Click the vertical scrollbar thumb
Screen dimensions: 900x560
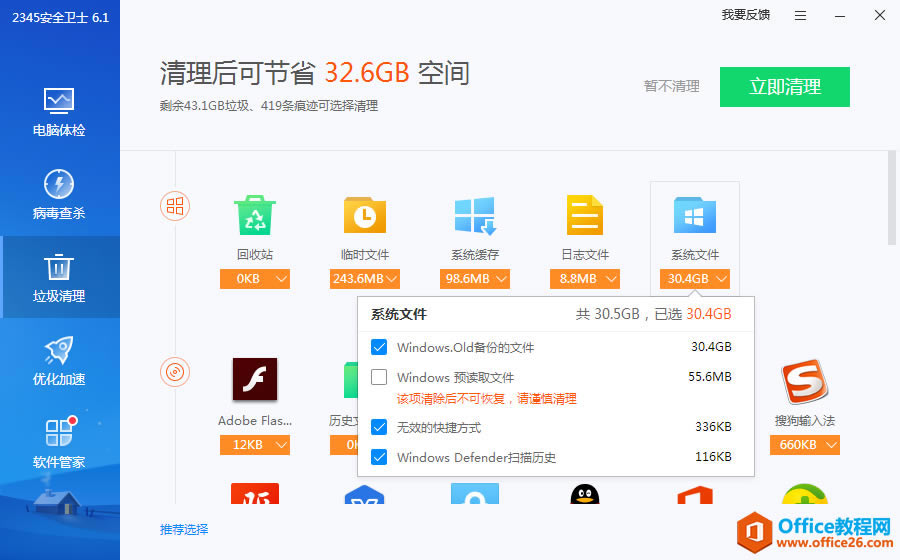(x=891, y=198)
